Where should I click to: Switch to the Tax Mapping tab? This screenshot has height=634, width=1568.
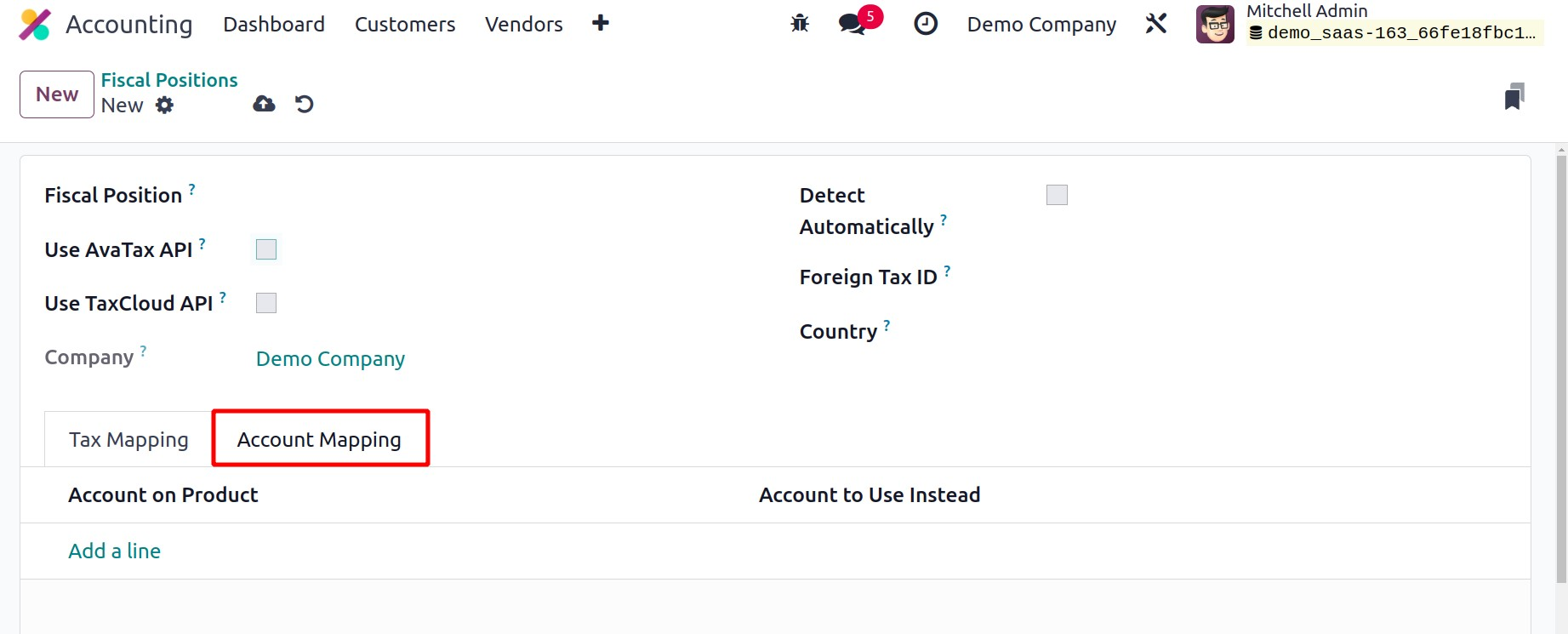point(128,440)
